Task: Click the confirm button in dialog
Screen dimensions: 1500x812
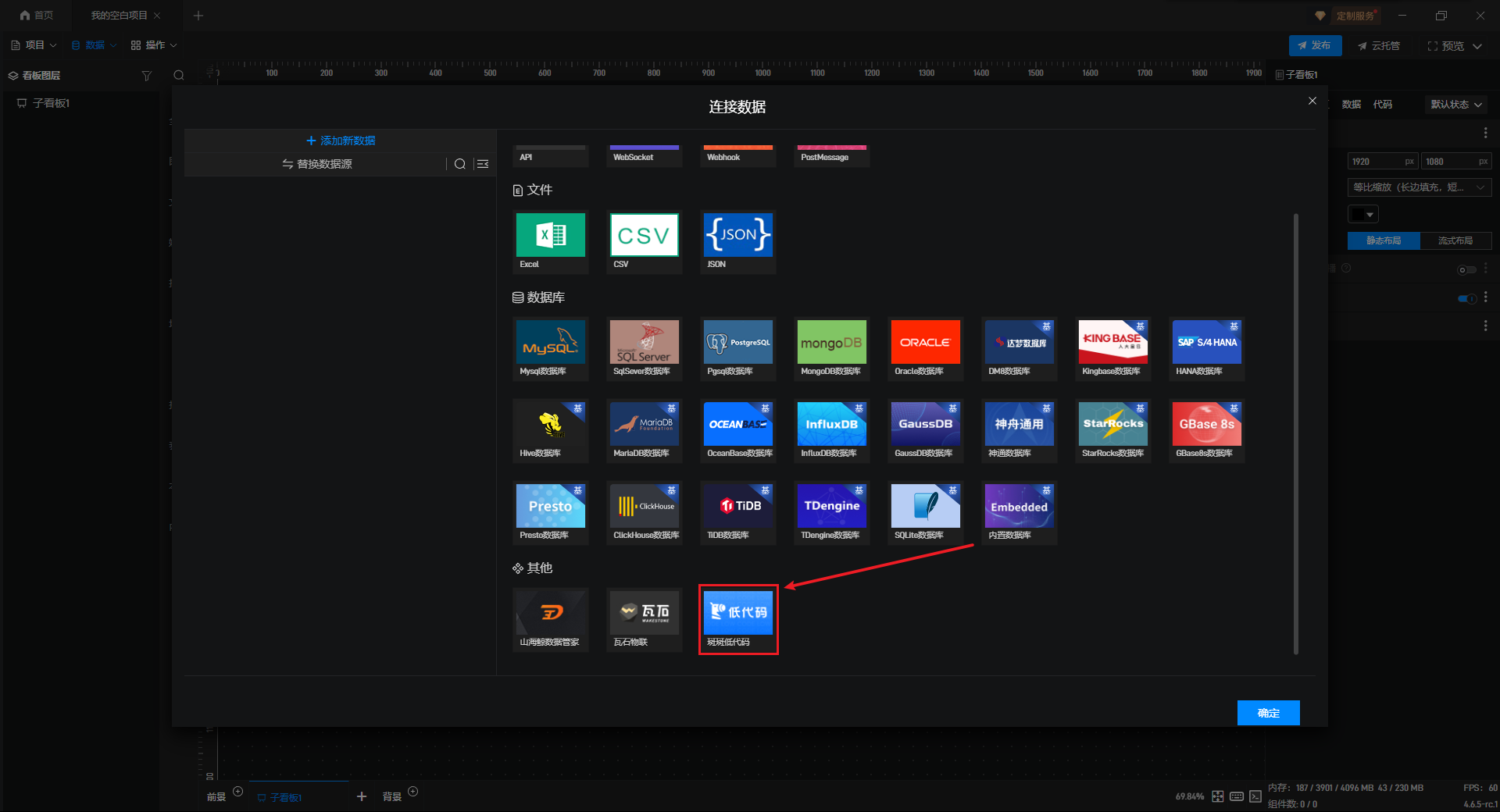Action: tap(1268, 713)
